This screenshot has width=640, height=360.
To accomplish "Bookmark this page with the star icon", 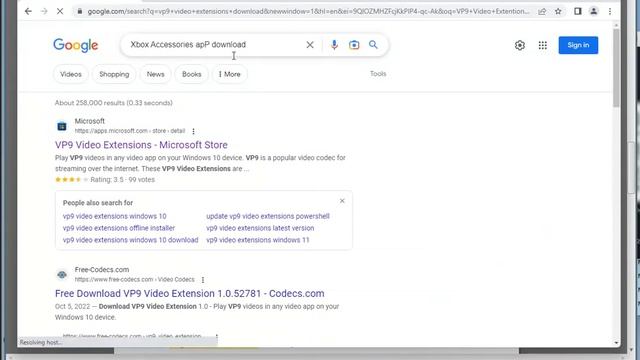I will click(558, 11).
